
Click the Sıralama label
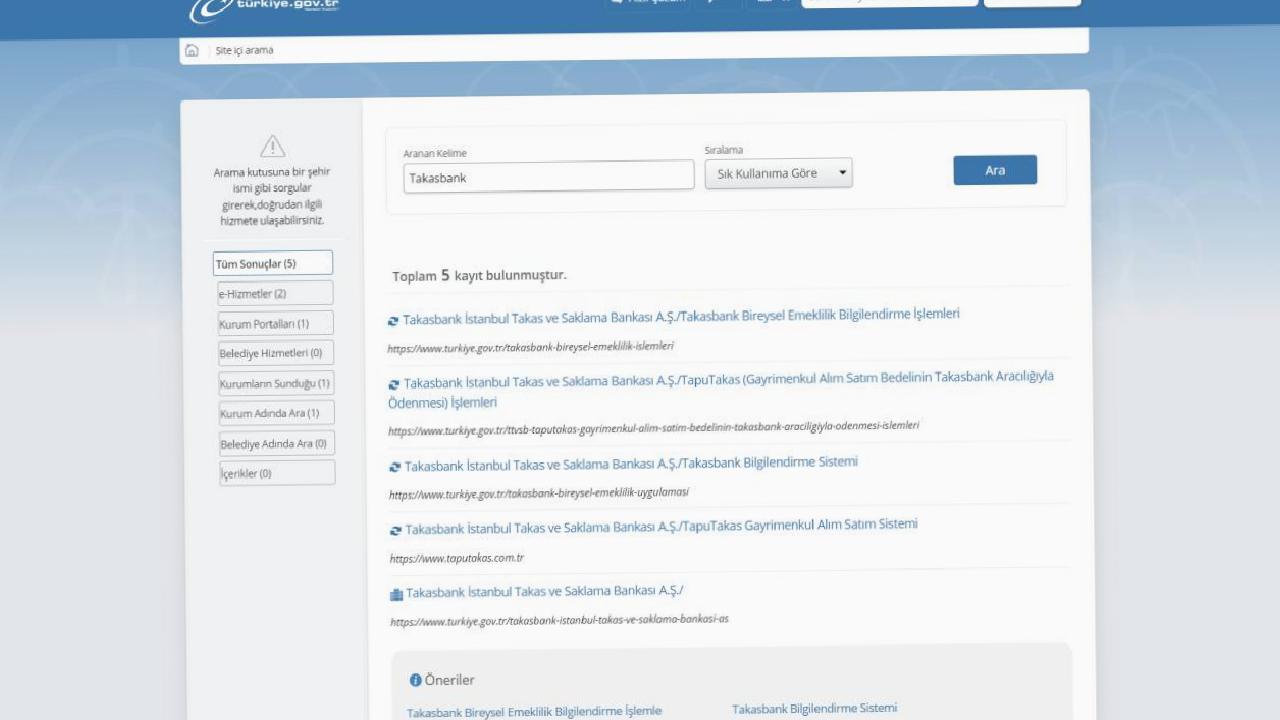click(x=724, y=150)
